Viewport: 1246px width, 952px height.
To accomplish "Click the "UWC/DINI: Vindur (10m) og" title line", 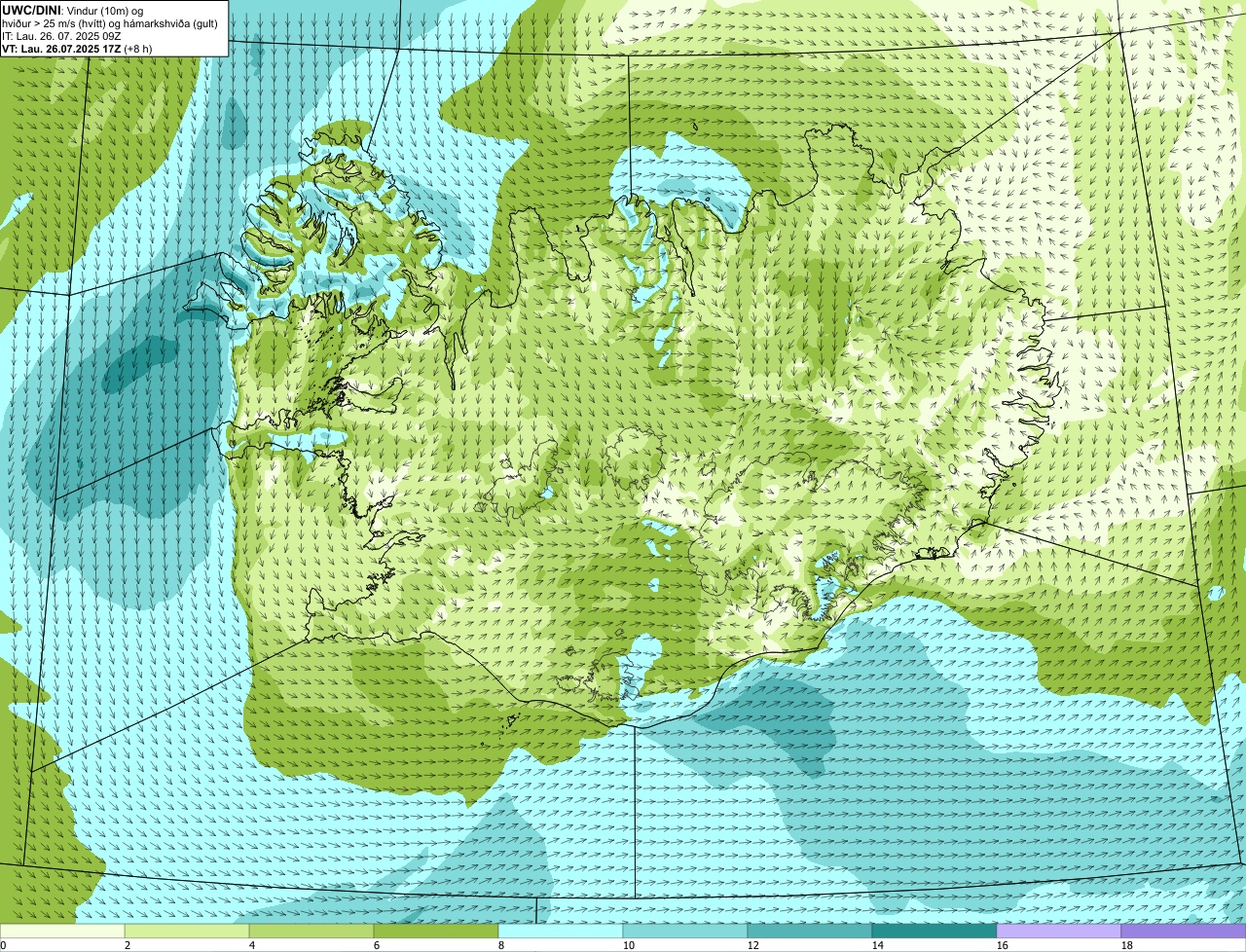I will click(73, 10).
